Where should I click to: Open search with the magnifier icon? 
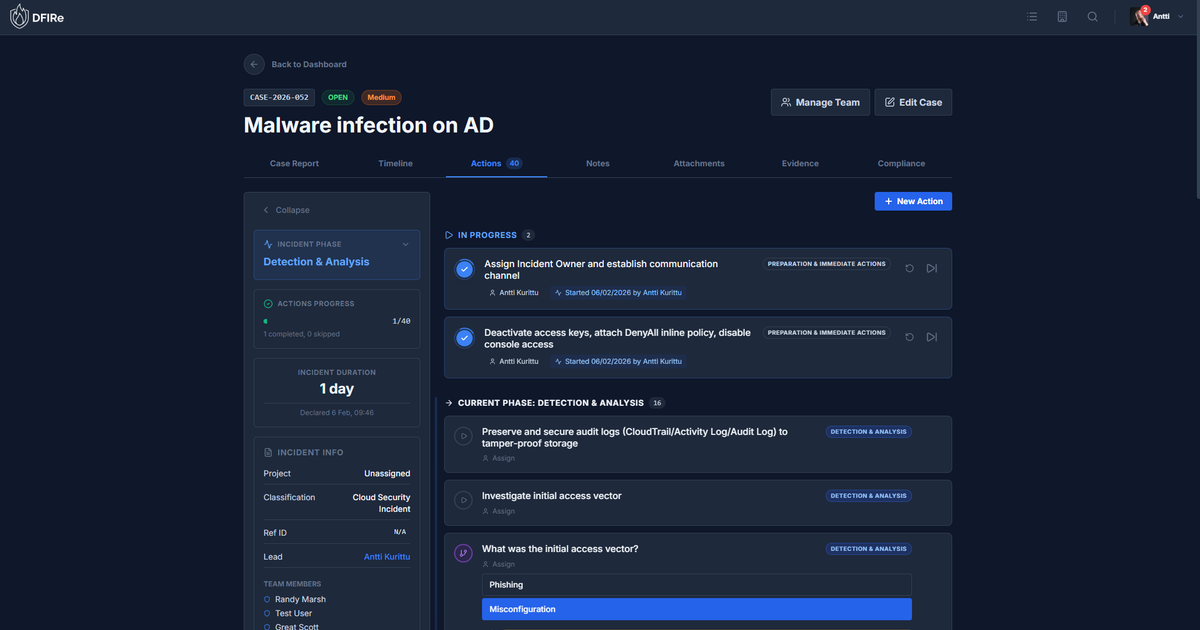(x=1092, y=17)
